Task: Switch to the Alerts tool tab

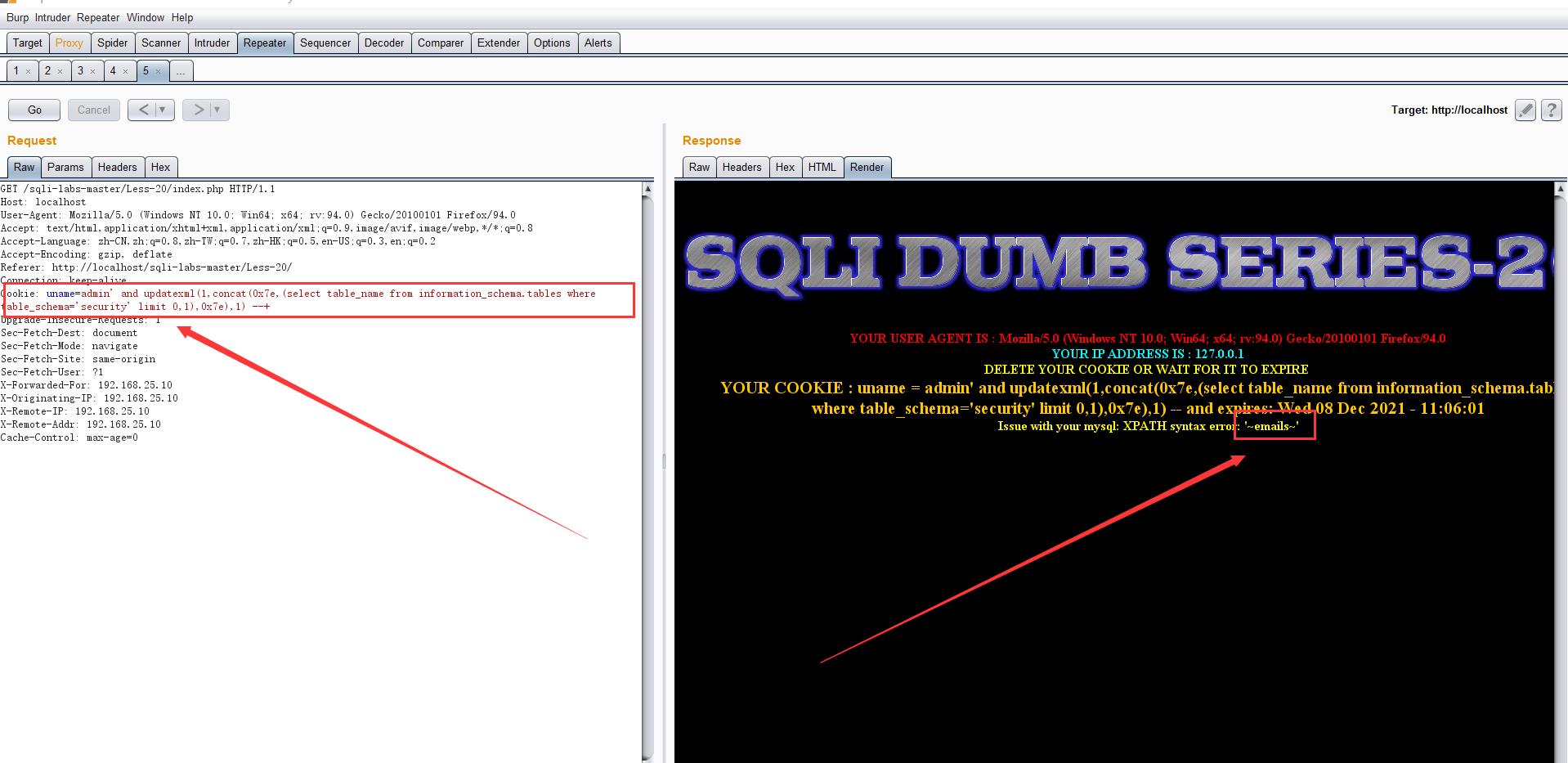Action: (598, 43)
